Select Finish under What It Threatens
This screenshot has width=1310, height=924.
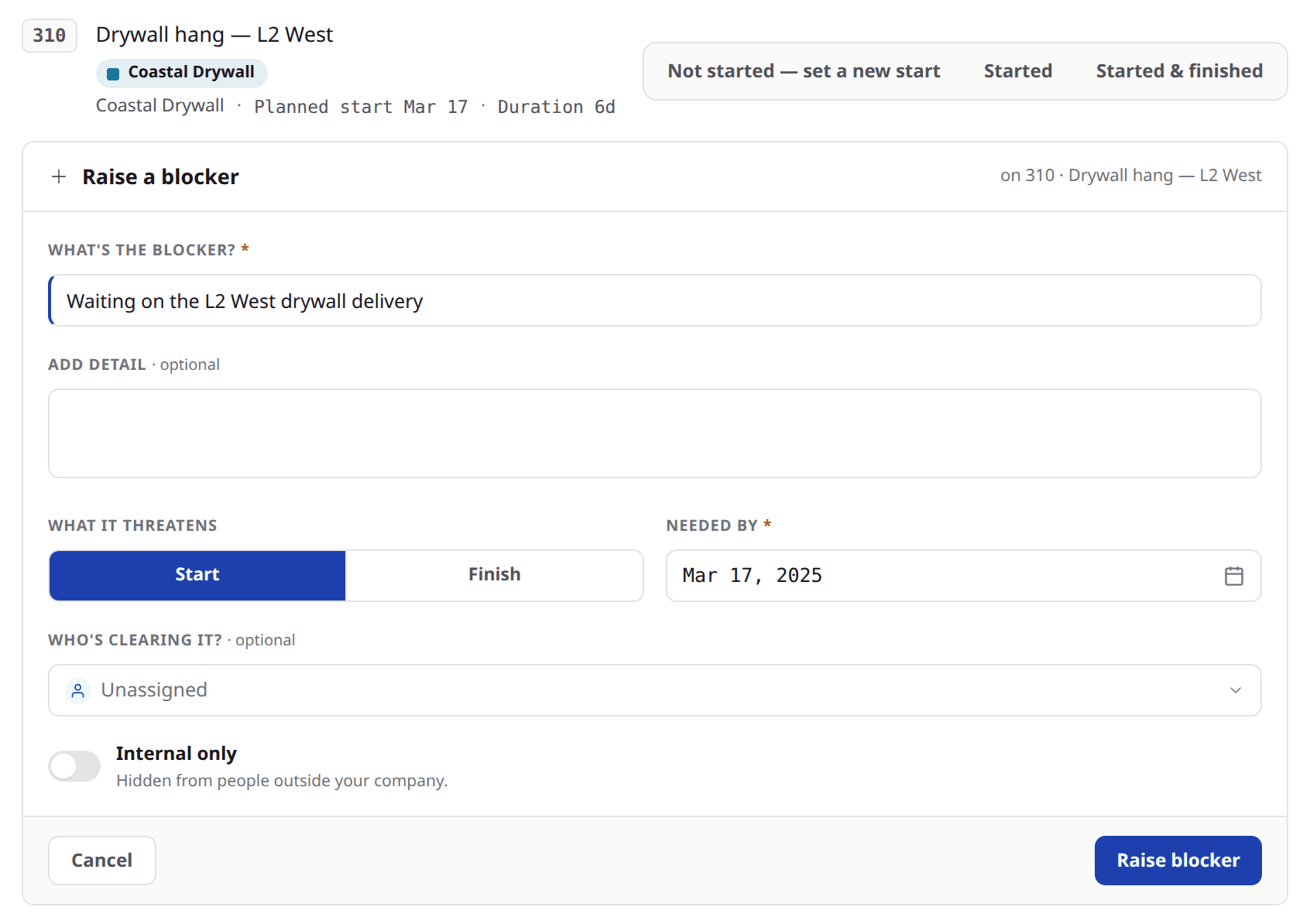point(494,575)
